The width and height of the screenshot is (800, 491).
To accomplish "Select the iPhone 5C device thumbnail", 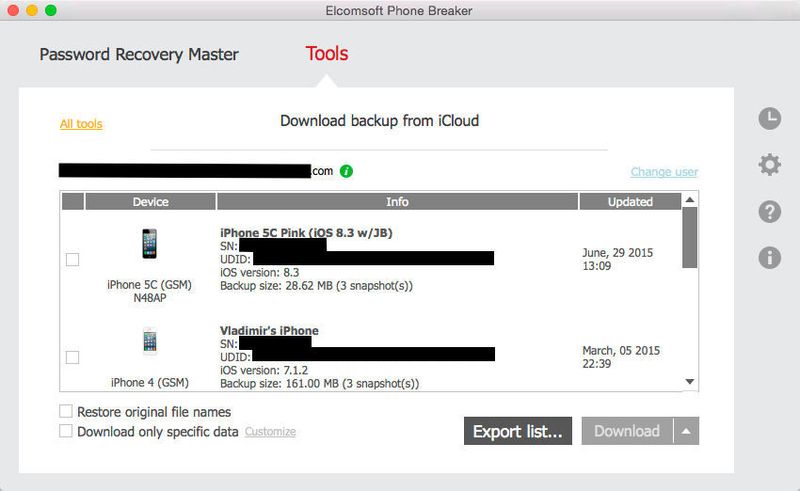I will click(149, 243).
